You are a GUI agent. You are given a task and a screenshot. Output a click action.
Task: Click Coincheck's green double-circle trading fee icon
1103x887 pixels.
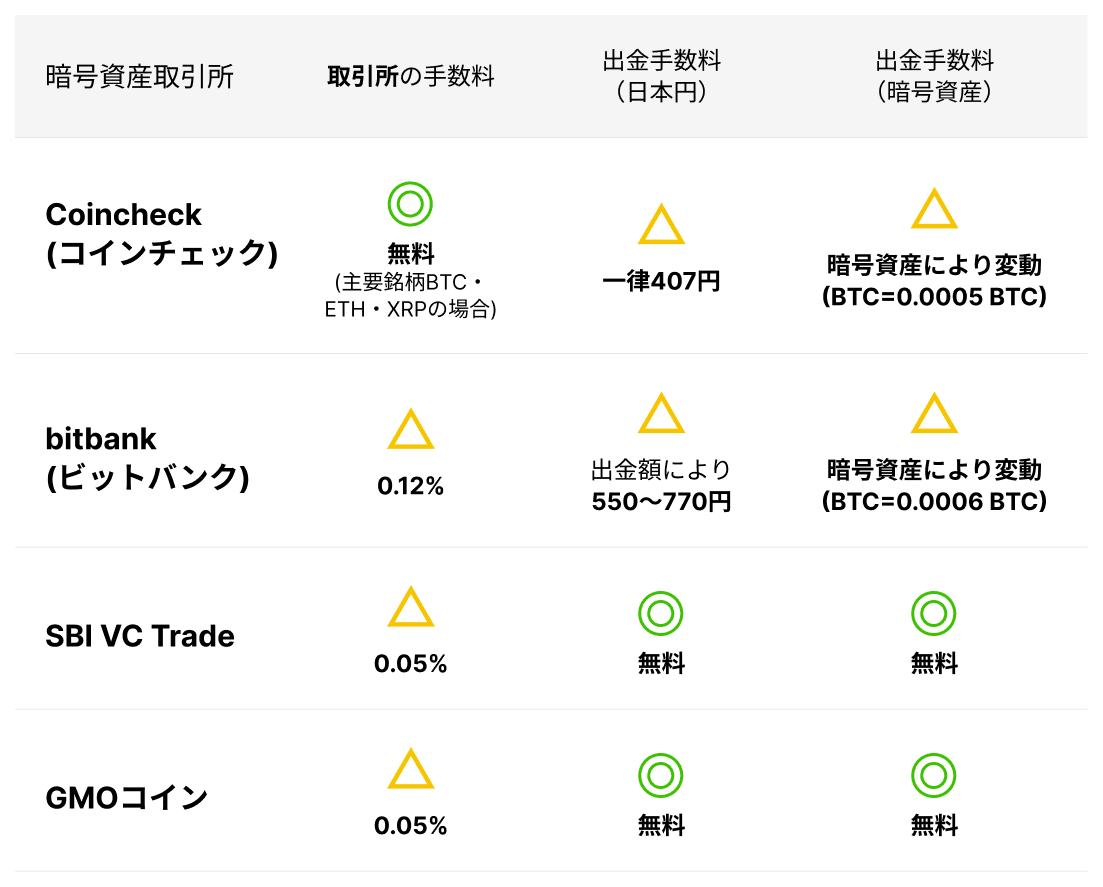pos(410,204)
